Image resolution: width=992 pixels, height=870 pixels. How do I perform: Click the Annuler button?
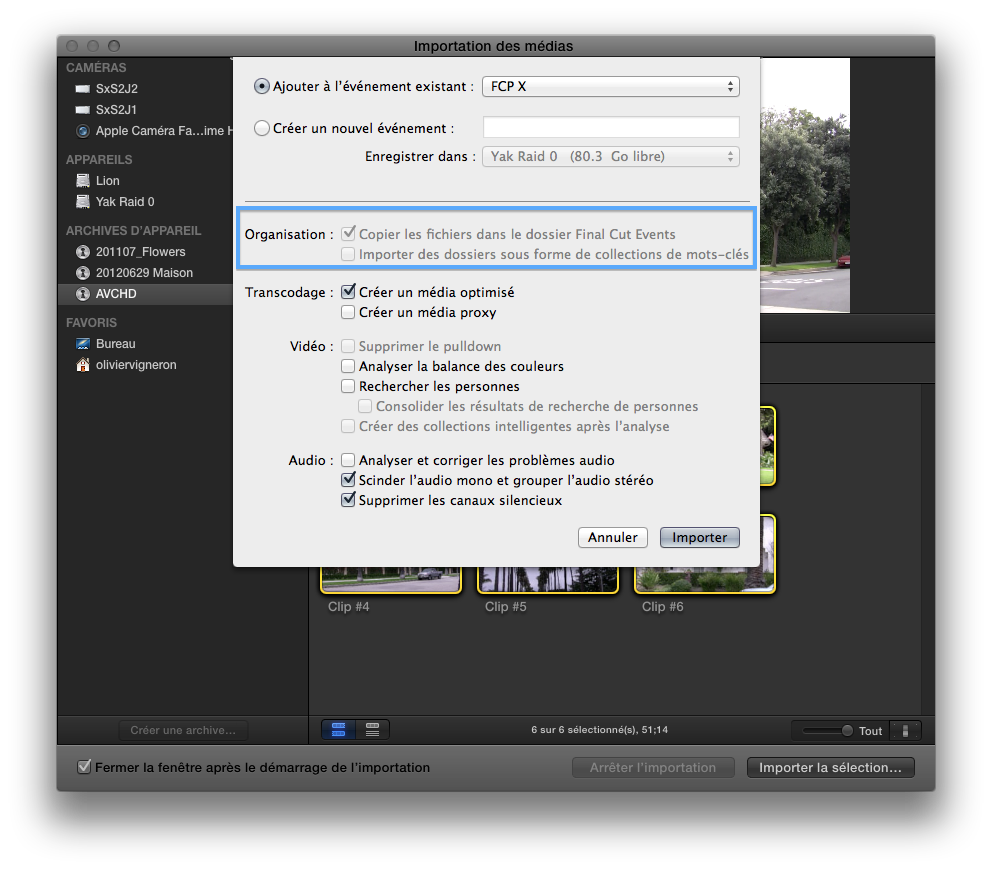pyautogui.click(x=612, y=537)
